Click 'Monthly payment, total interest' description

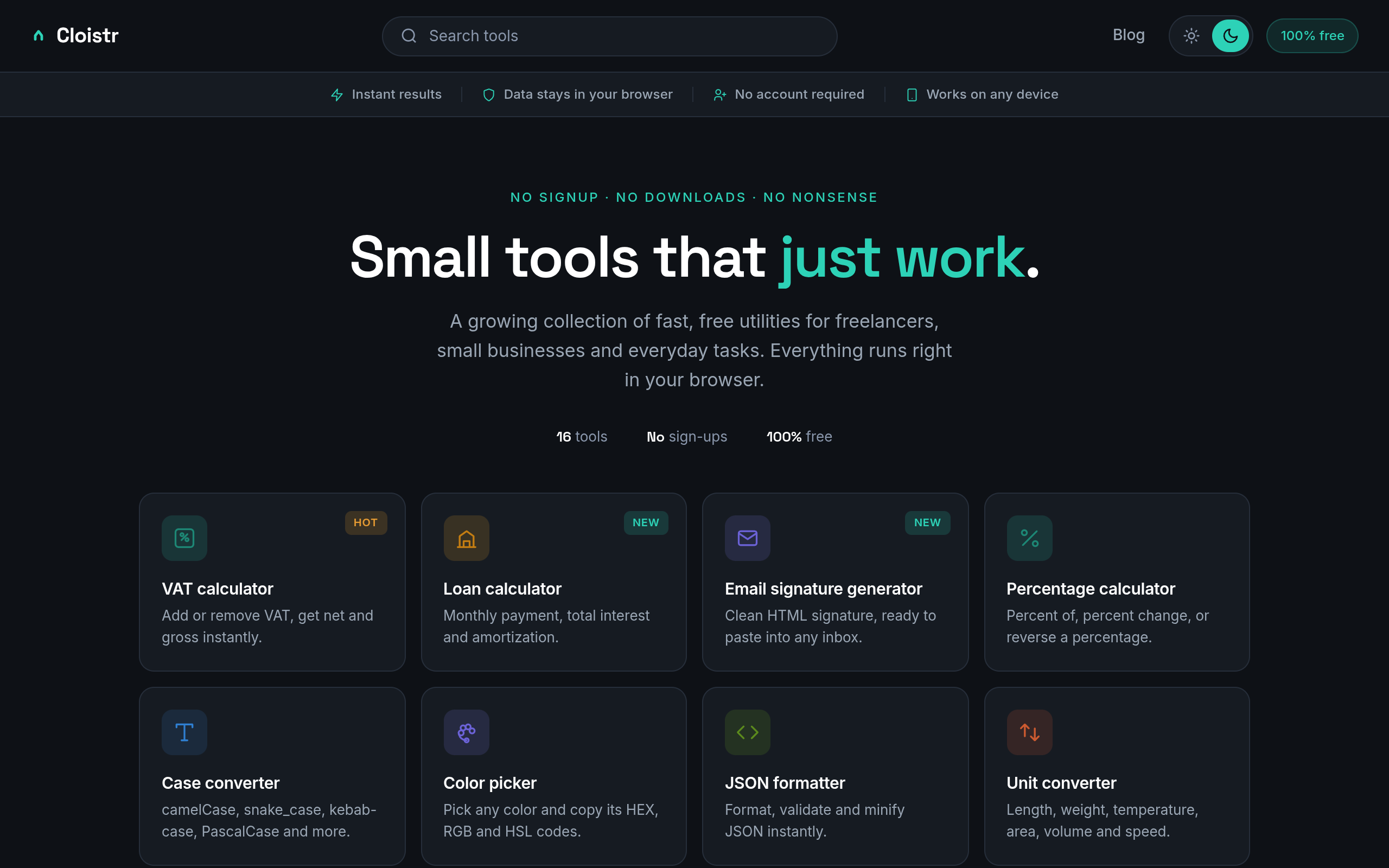point(546,626)
